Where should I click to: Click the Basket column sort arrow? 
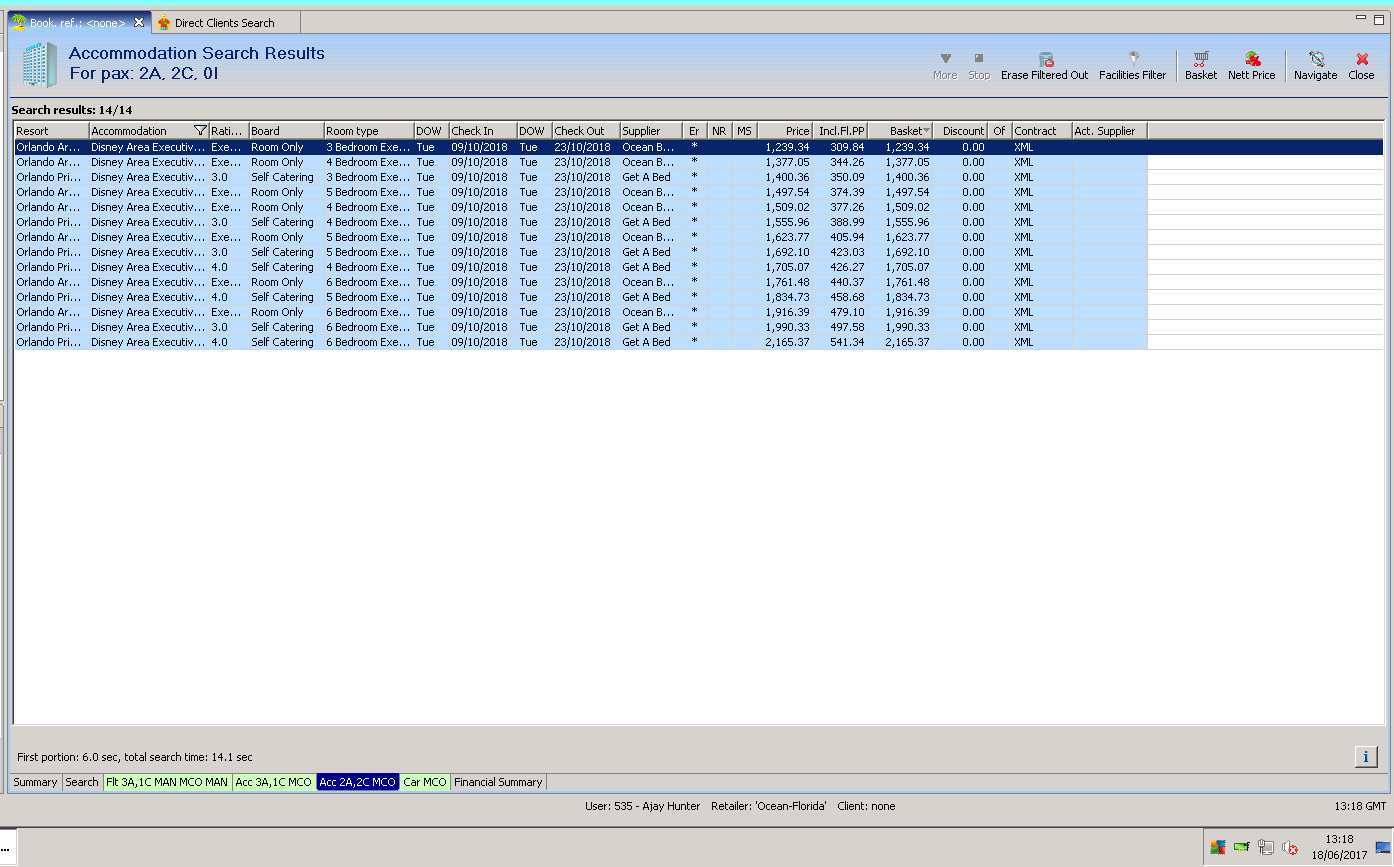(926, 131)
